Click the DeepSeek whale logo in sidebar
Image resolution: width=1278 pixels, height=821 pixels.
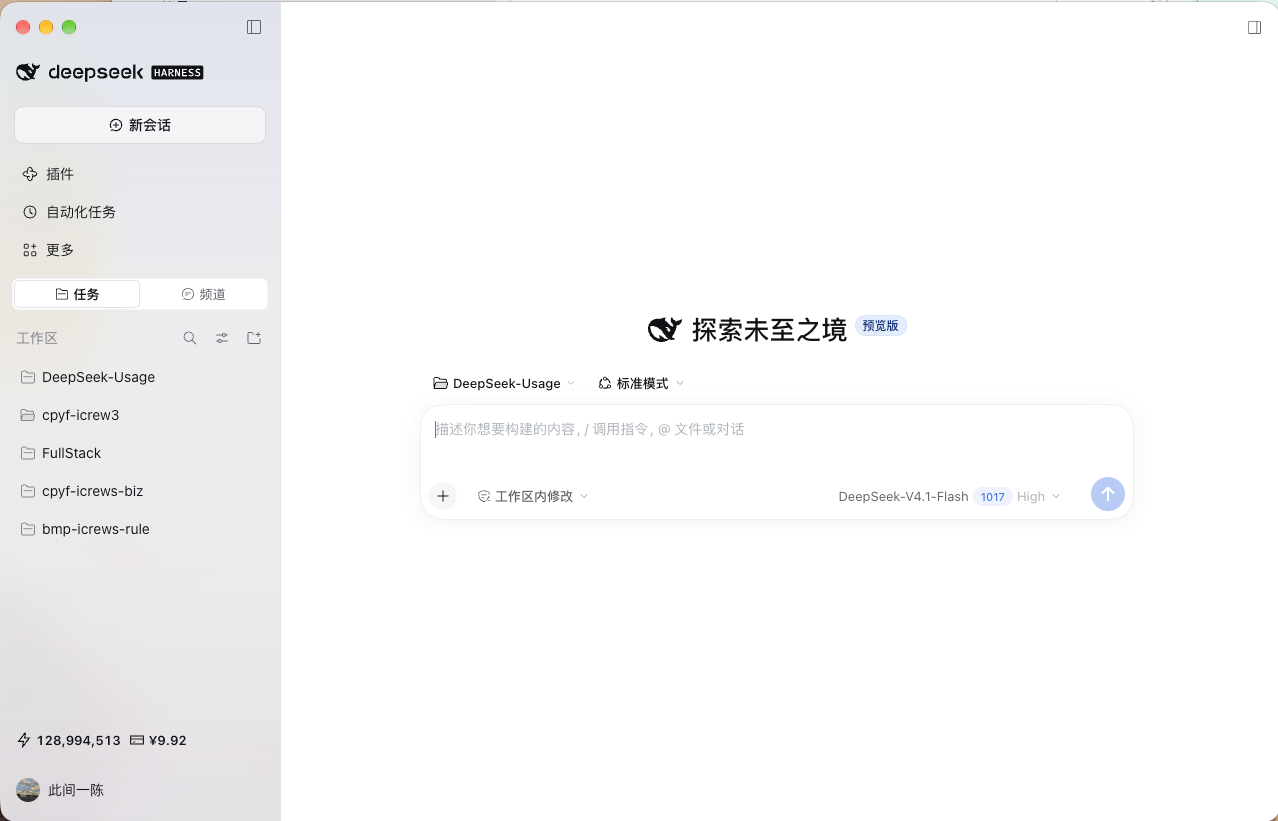coord(28,72)
